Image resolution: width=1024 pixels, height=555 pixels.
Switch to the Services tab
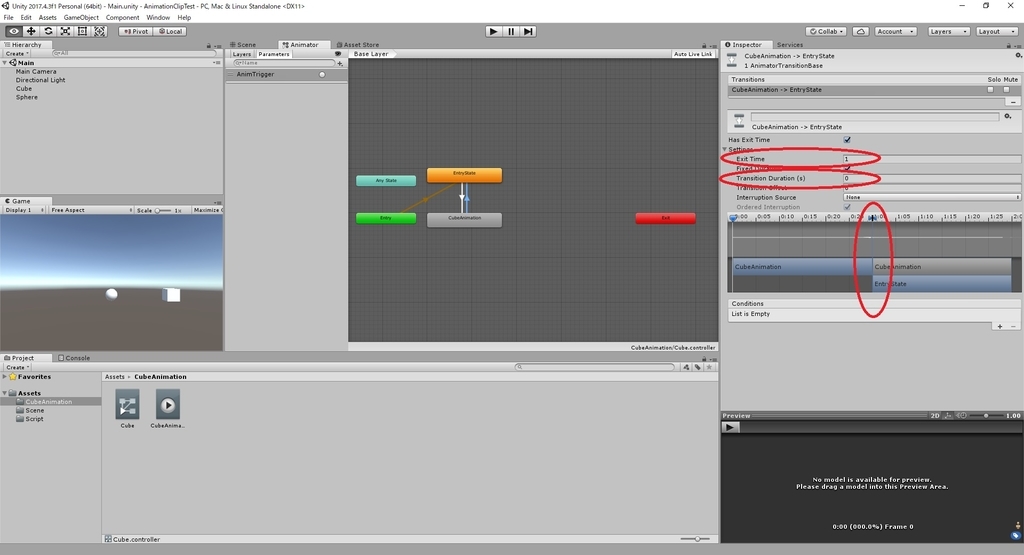790,45
